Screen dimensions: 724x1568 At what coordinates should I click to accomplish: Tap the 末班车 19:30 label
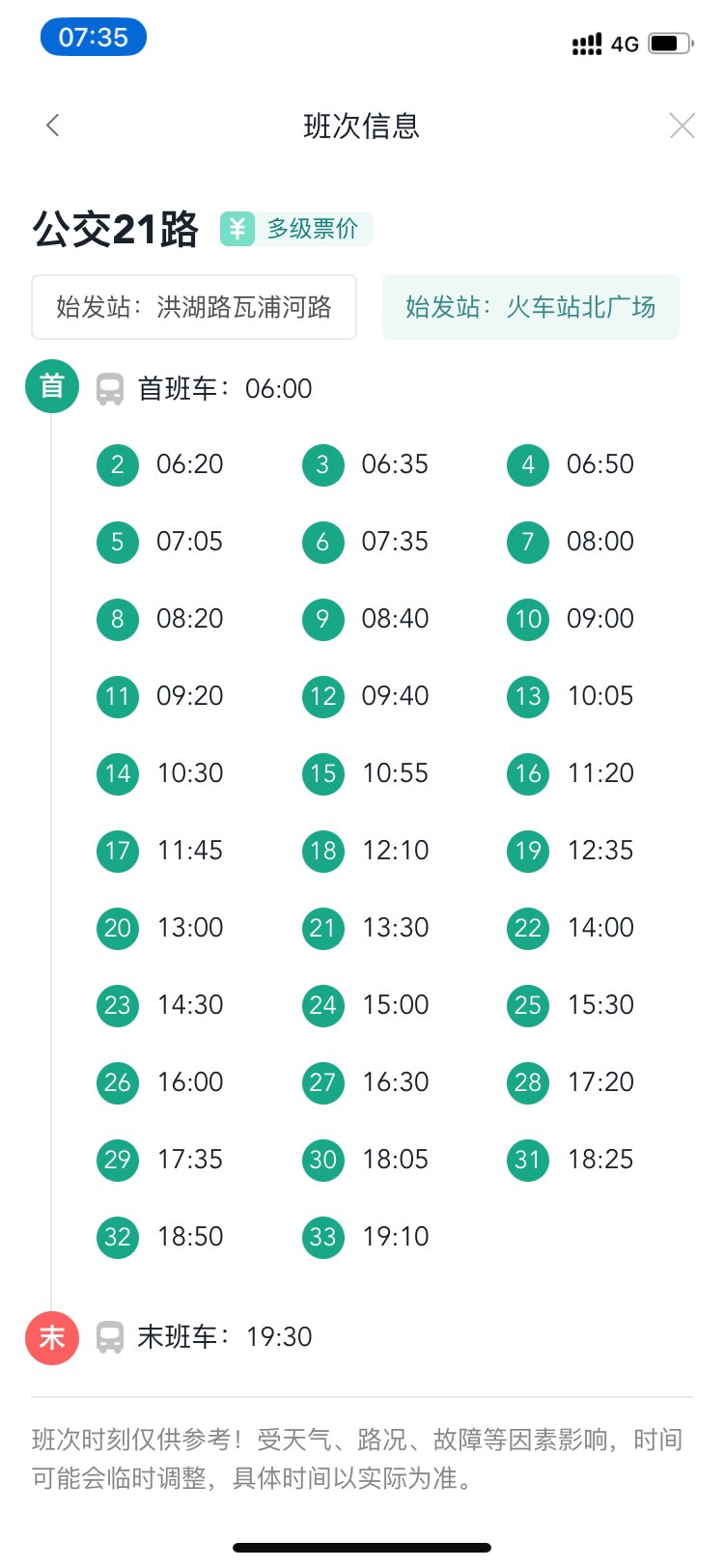(225, 1337)
